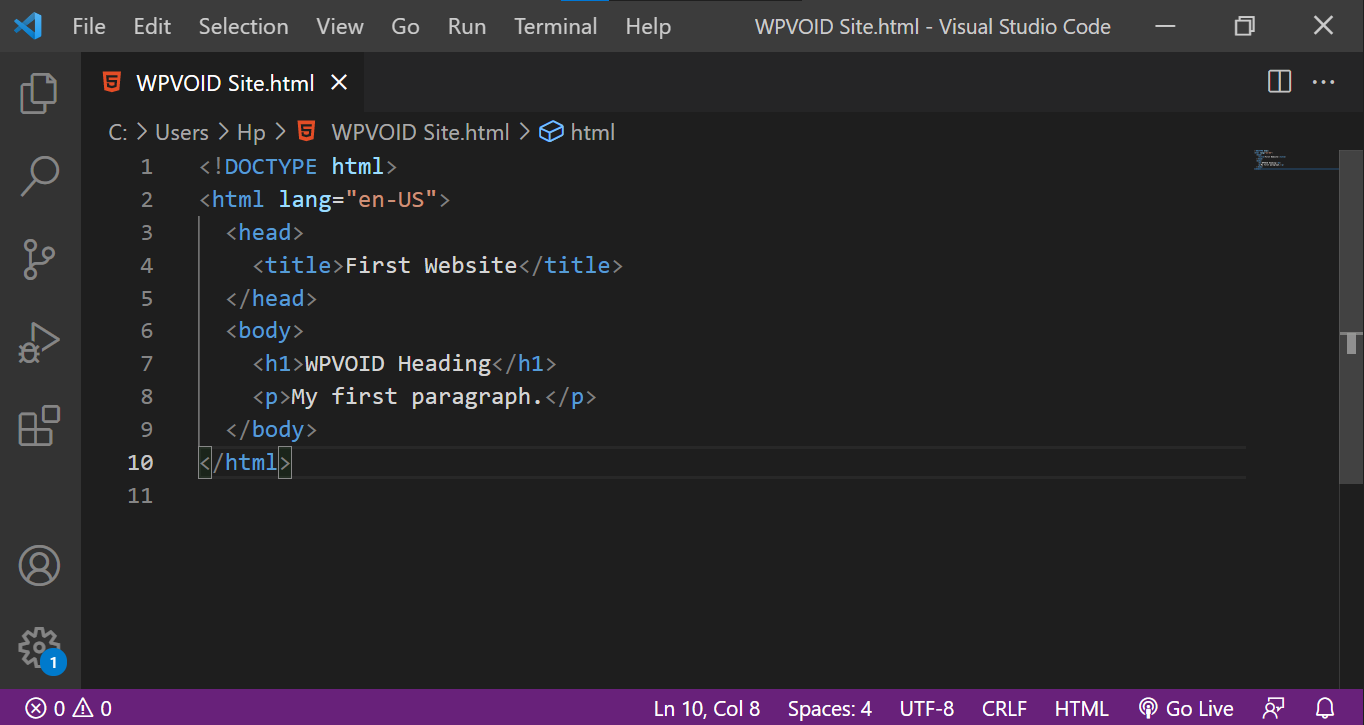This screenshot has width=1364, height=725.
Task: Open the CRLF line-ending selector
Action: (x=1004, y=708)
